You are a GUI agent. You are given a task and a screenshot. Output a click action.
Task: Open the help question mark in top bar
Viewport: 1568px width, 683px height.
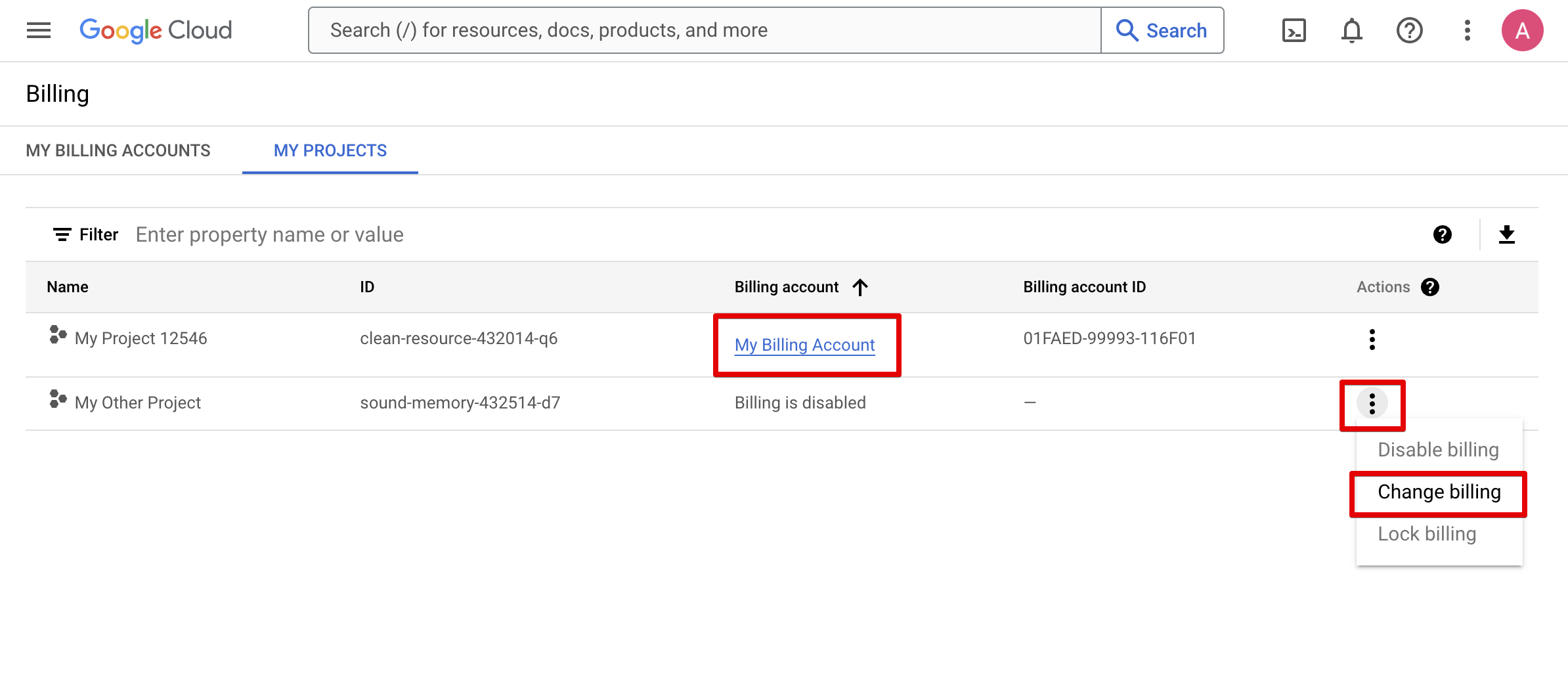click(x=1409, y=30)
